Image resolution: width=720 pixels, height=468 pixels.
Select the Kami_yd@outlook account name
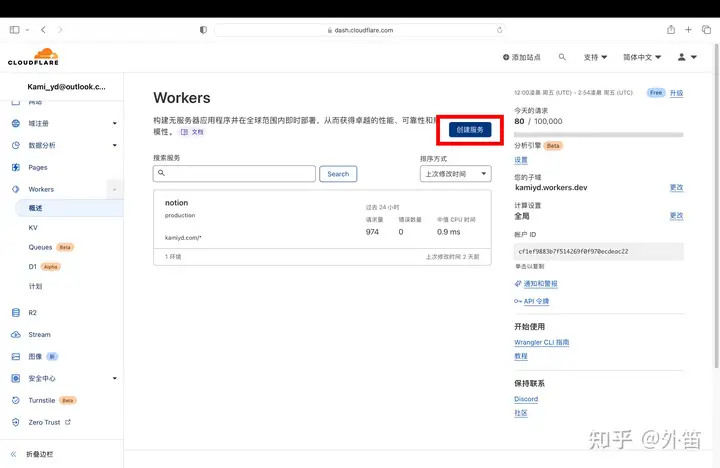click(66, 86)
